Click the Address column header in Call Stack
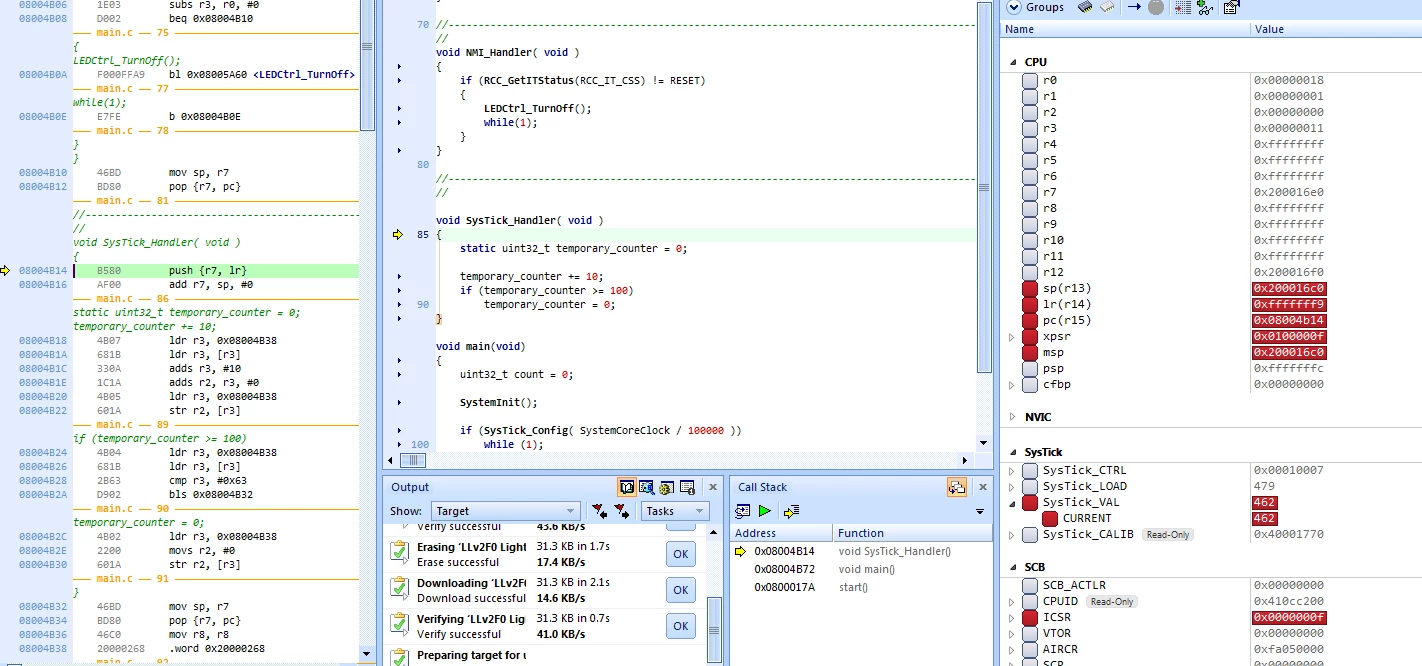Image resolution: width=1422 pixels, height=666 pixels. coord(782,533)
